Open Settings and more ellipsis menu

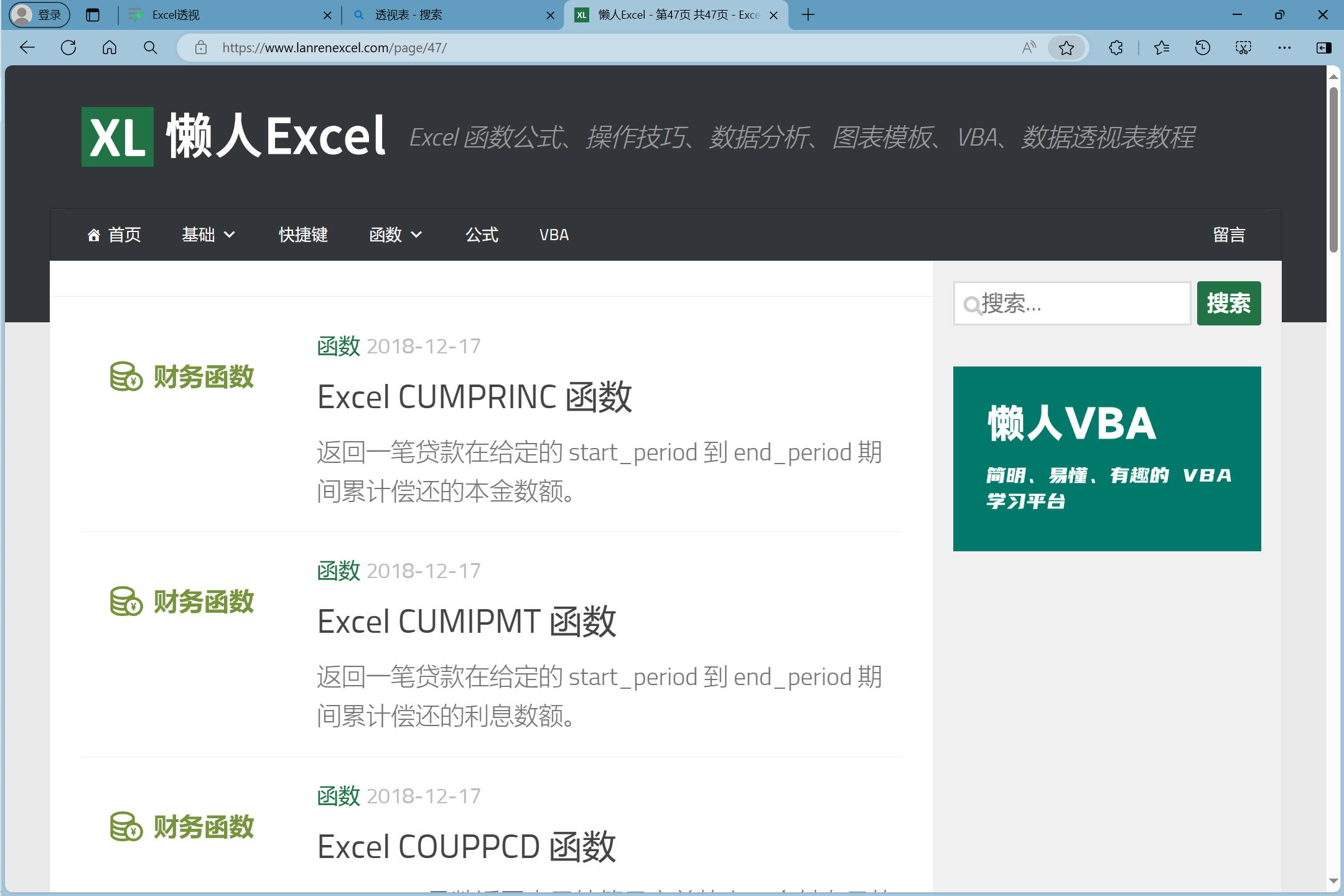click(x=1284, y=48)
